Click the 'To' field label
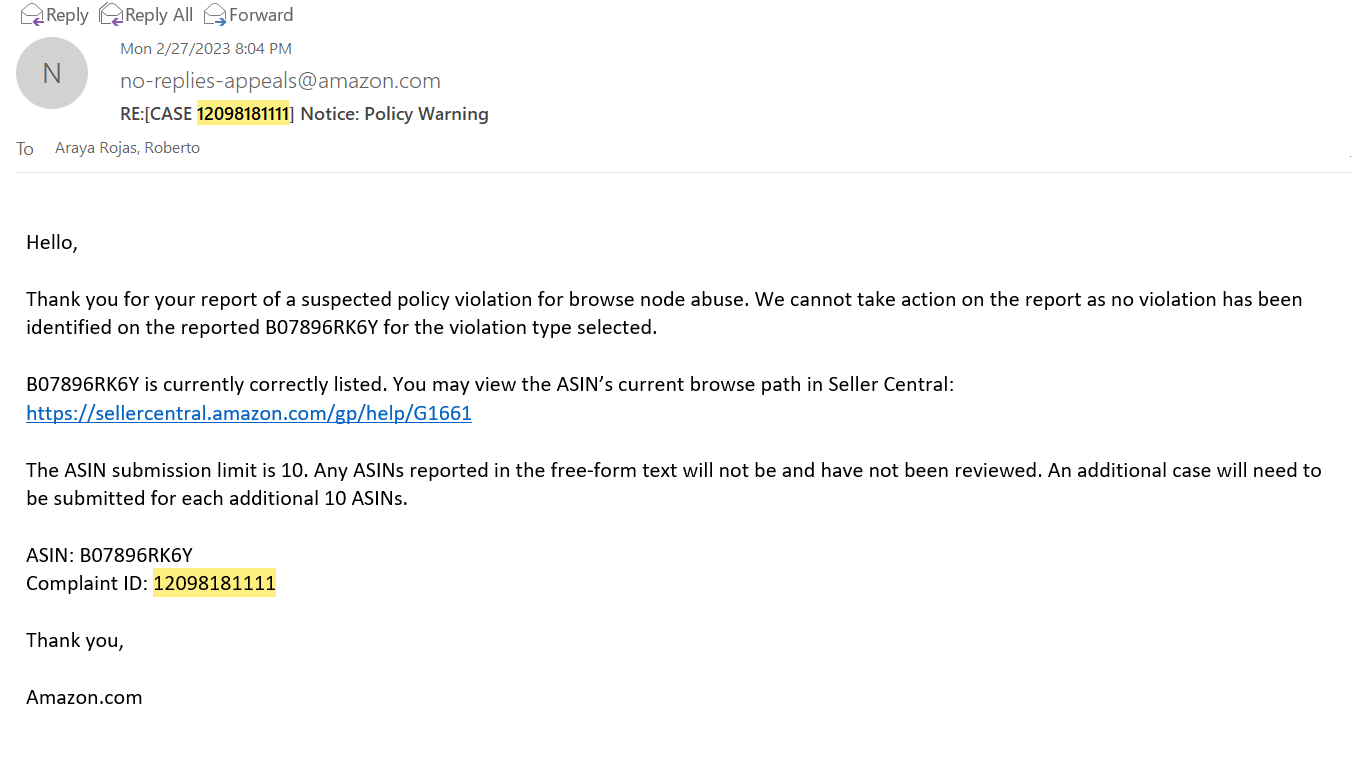The width and height of the screenshot is (1351, 766). tap(25, 149)
